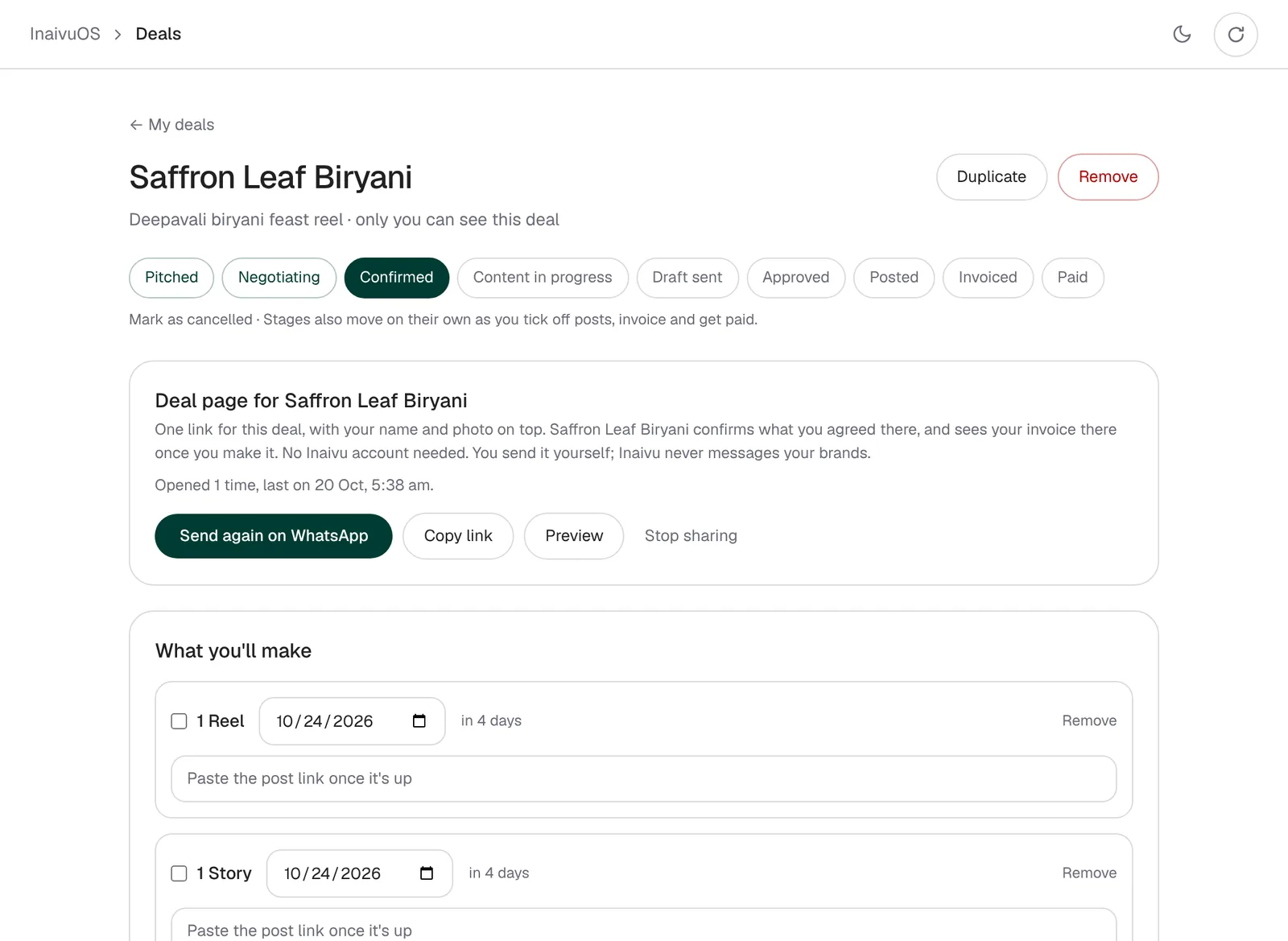The image size is (1288, 941).
Task: Set stage to Paid
Action: coord(1072,278)
